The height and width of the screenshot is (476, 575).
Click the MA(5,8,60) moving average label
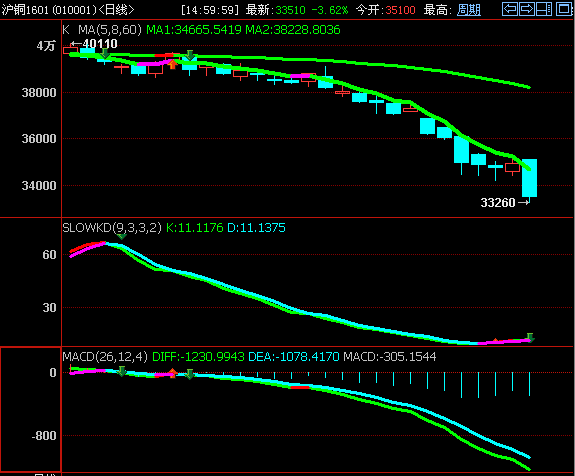coord(110,30)
